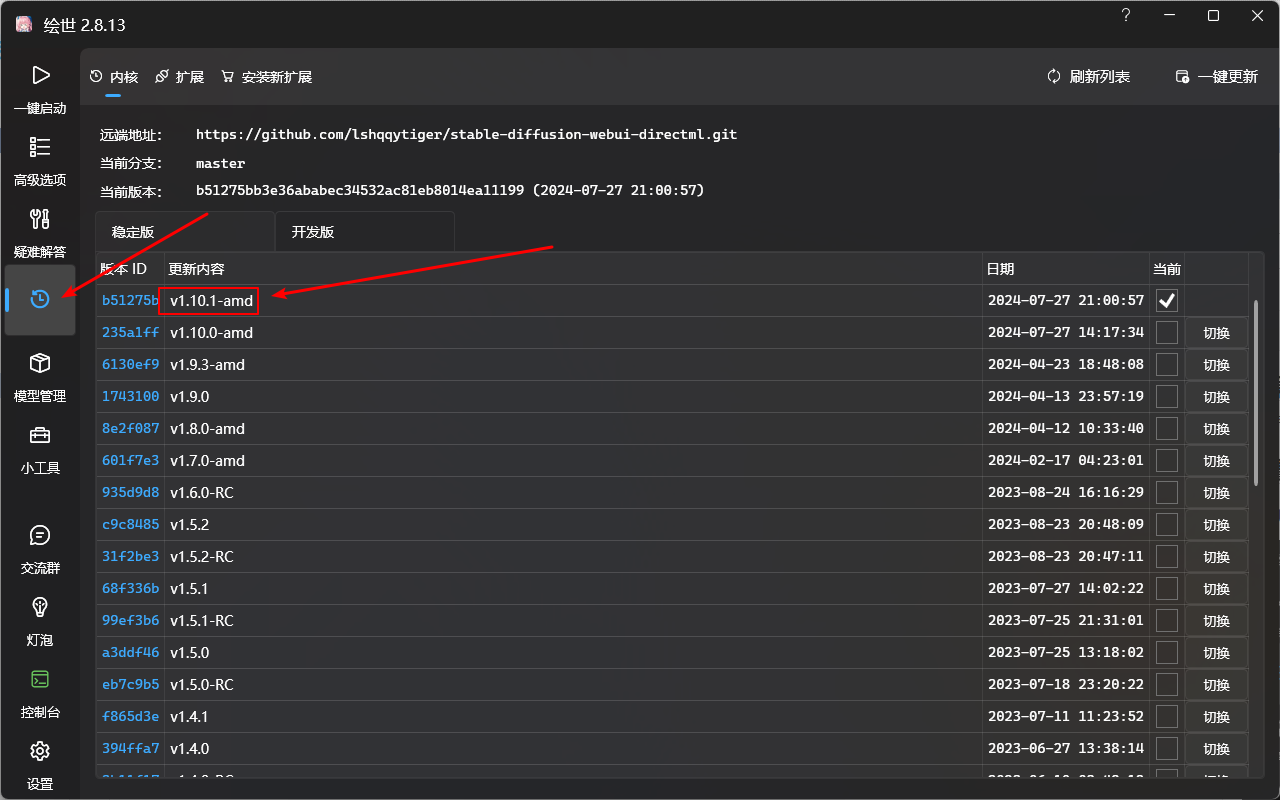The image size is (1280, 800).
Task: Open 小工具 toolbox in sidebar
Action: 40,449
